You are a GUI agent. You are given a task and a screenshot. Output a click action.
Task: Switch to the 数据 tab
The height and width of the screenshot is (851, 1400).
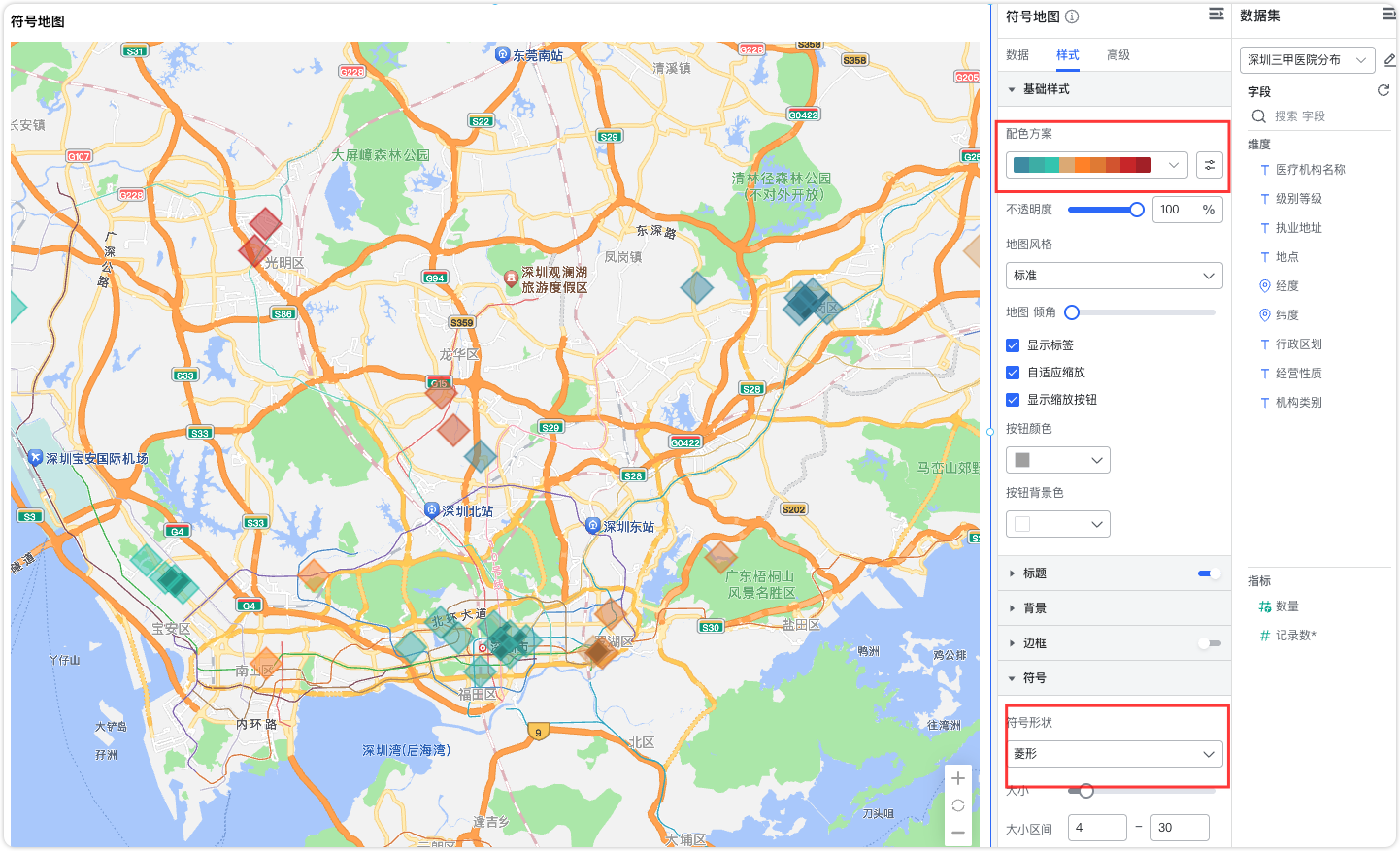coord(1017,55)
